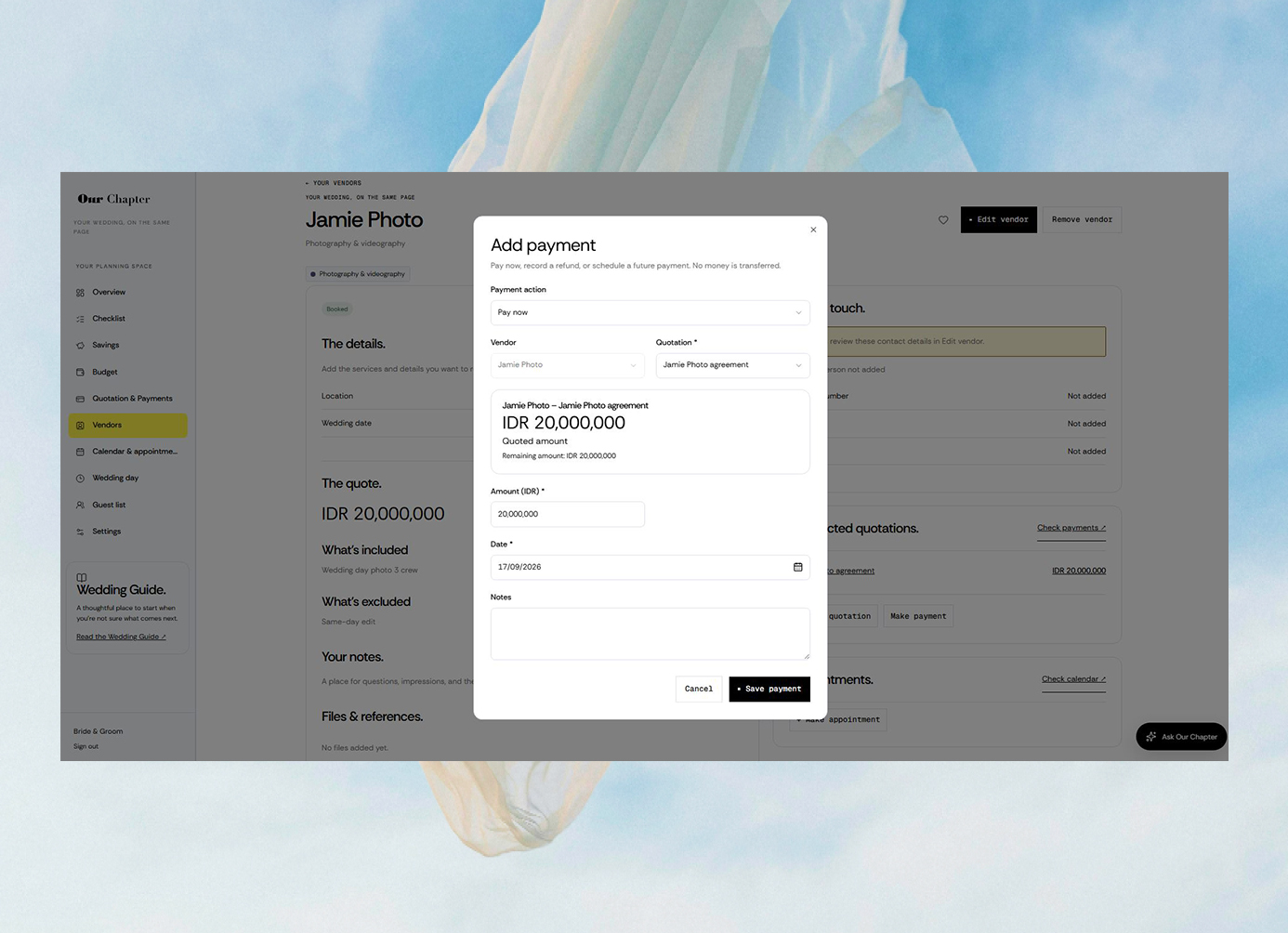
Task: Click the Wedding Guide book icon
Action: tap(82, 577)
